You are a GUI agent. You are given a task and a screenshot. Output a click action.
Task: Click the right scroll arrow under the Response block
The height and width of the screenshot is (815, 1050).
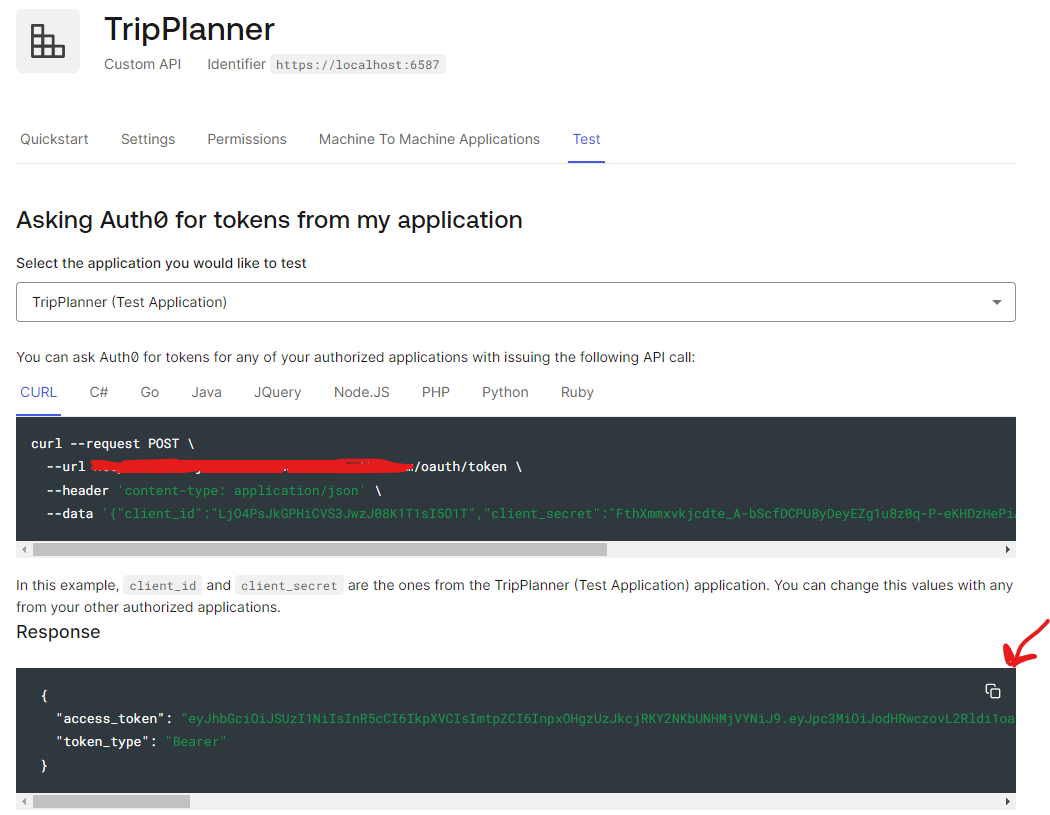pos(1009,801)
